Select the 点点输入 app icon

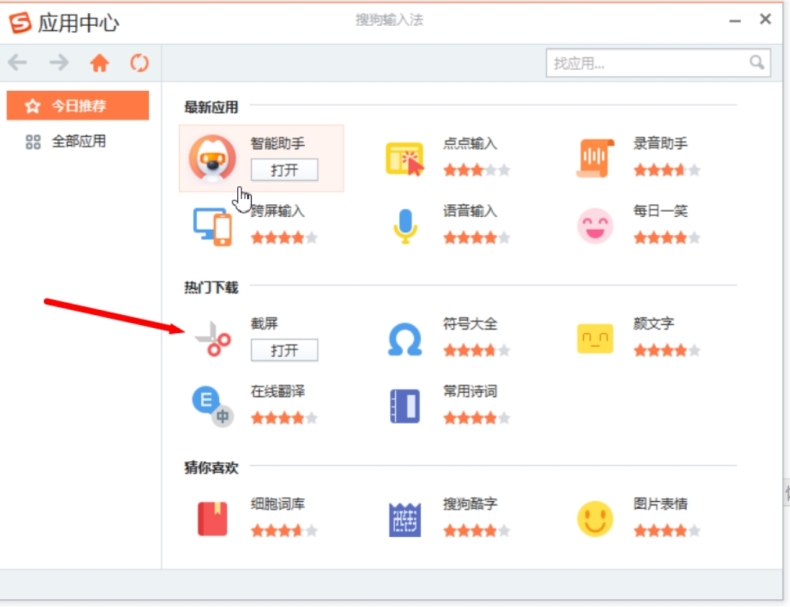pos(405,158)
